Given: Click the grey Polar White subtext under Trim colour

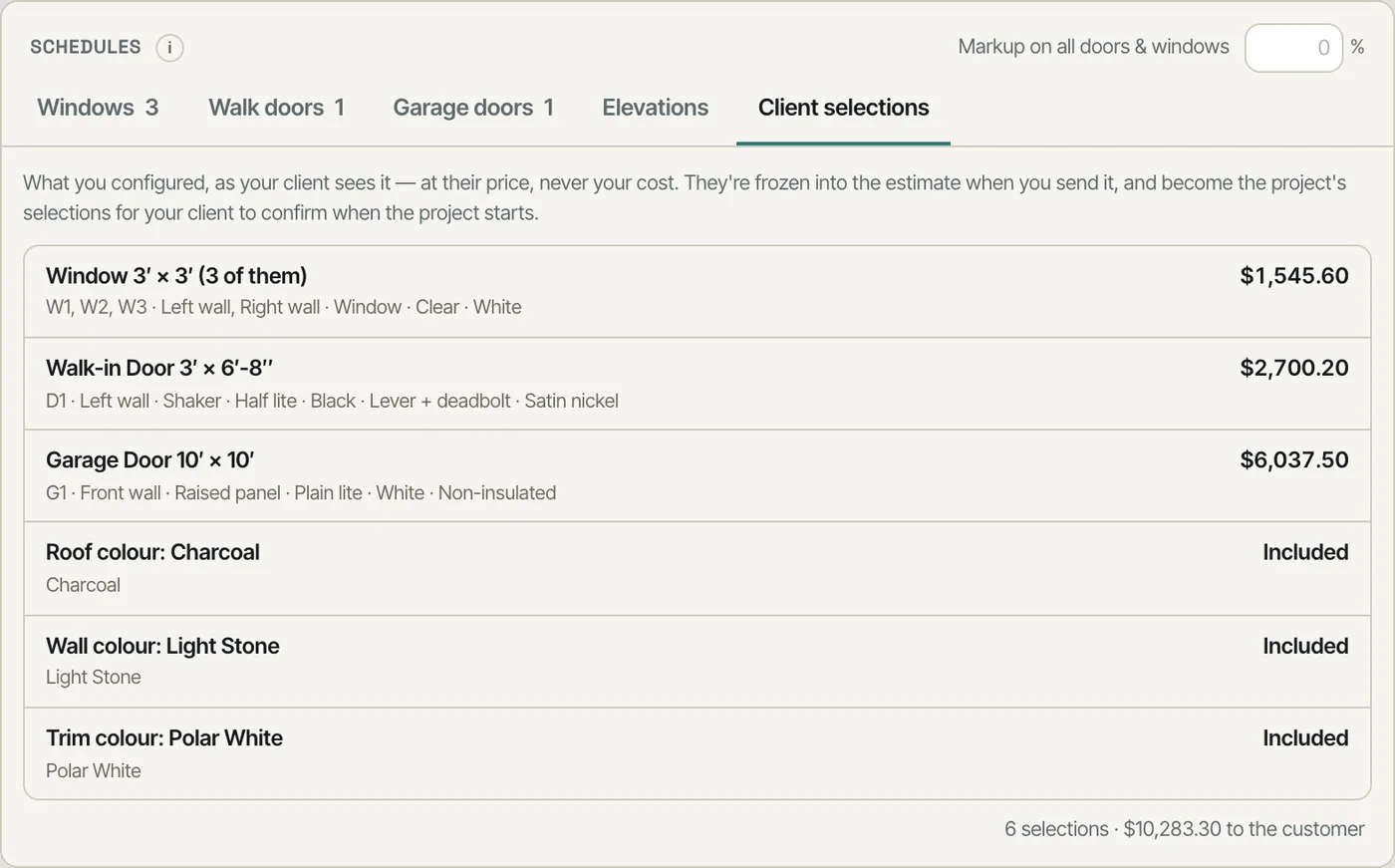Looking at the screenshot, I should [94, 770].
